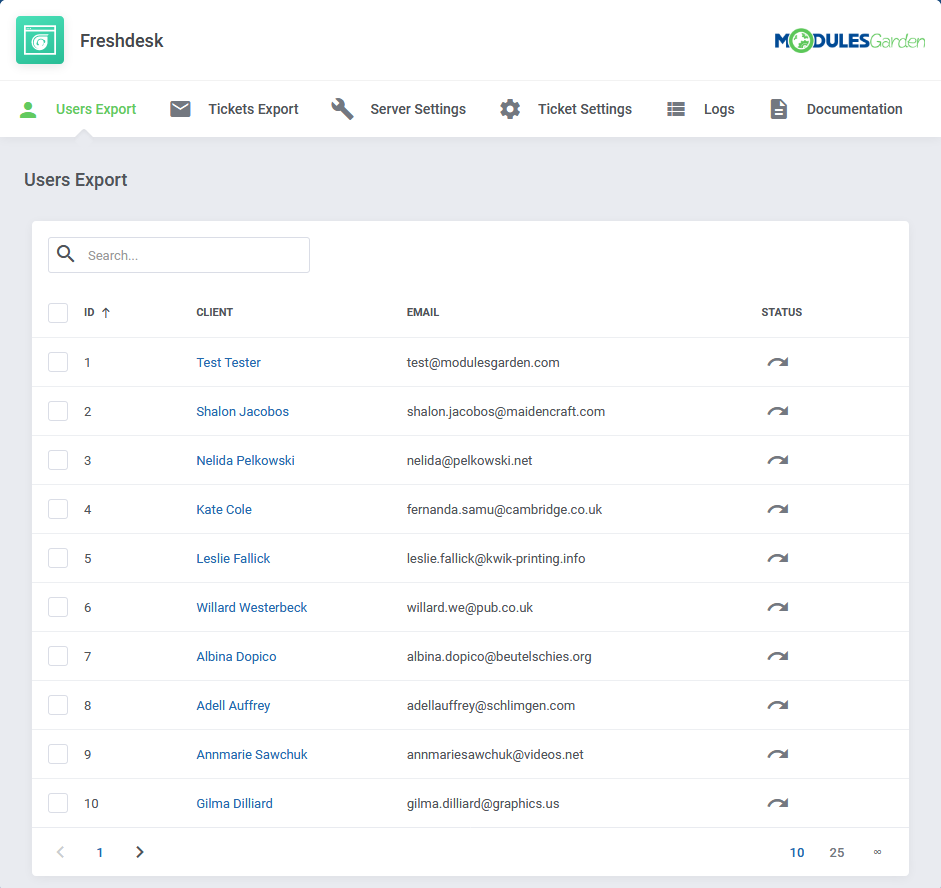Click email willard.we@pub.co.uk
The height and width of the screenshot is (888, 941).
470,607
